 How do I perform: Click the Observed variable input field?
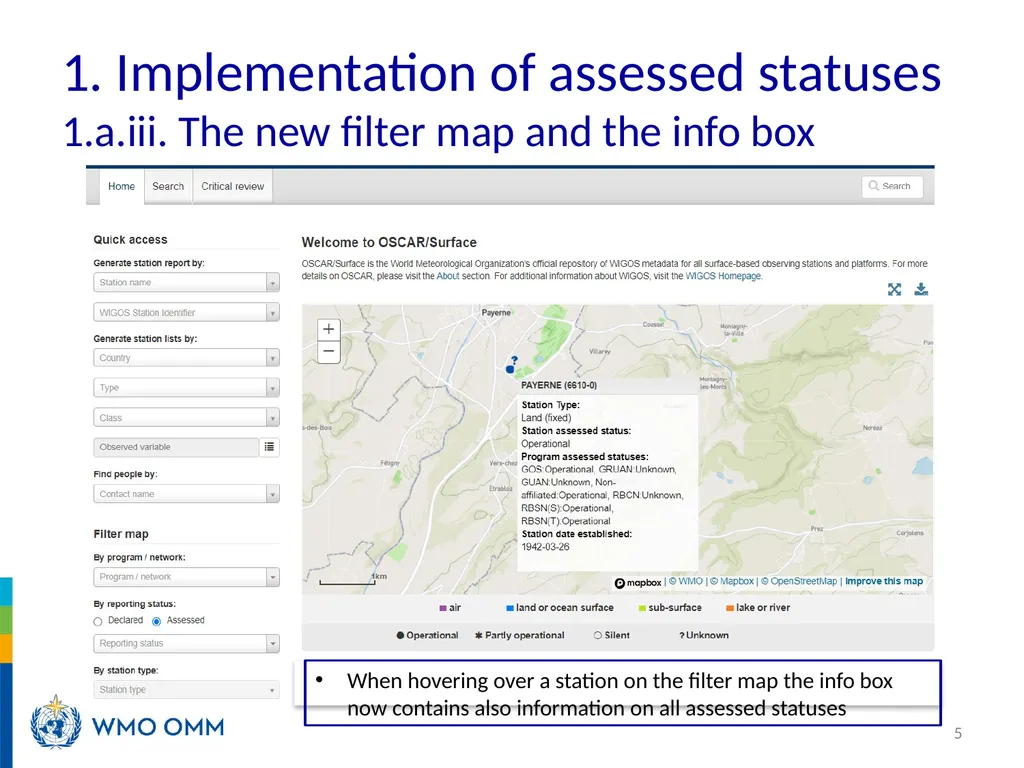pos(176,447)
